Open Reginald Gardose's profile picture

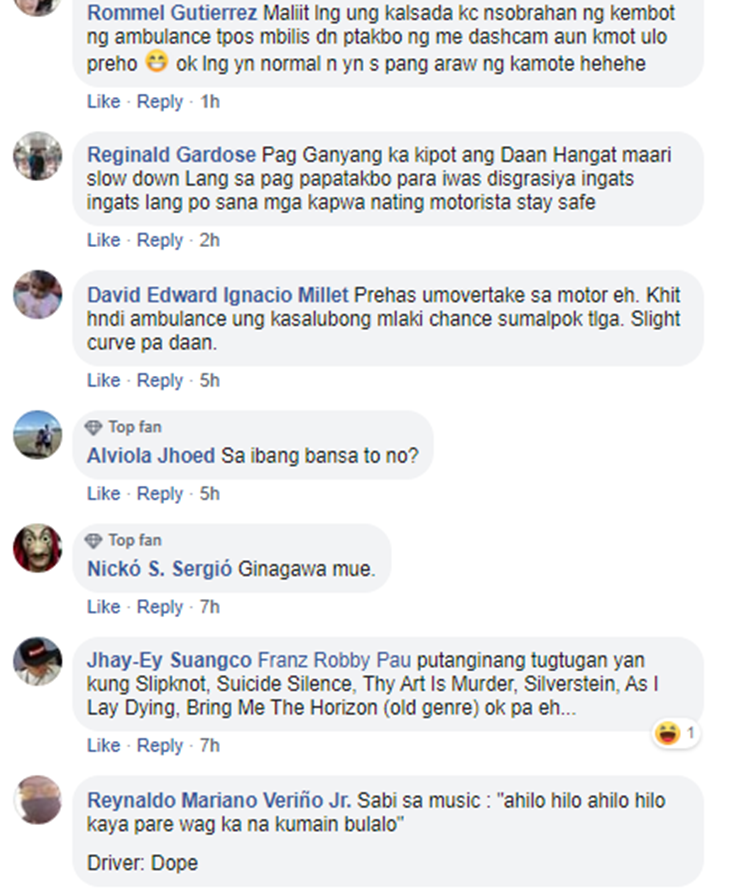(37, 156)
